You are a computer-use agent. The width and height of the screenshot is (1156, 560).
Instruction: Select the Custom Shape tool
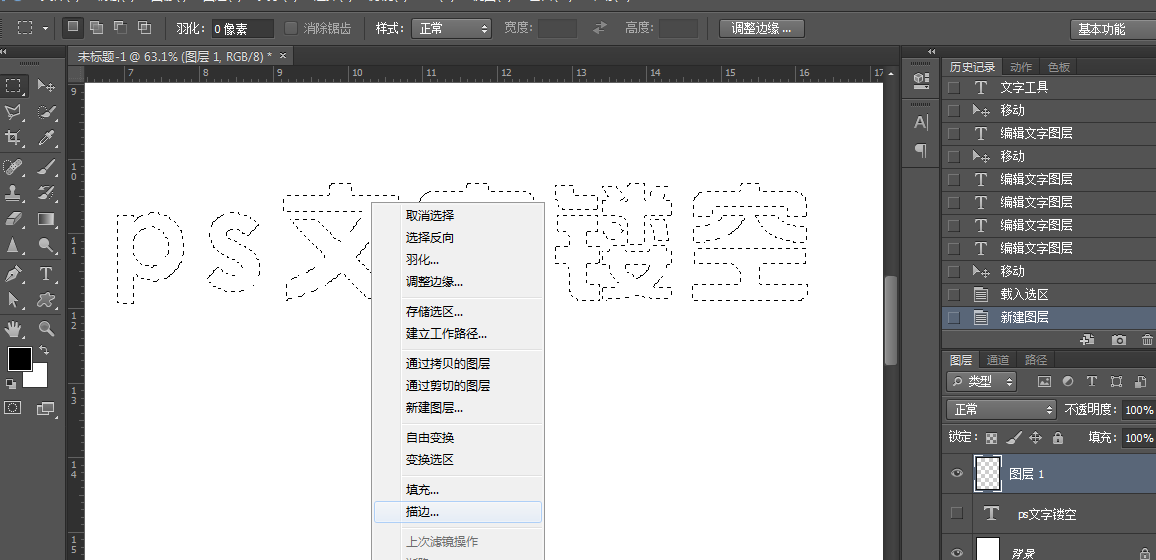coord(46,300)
